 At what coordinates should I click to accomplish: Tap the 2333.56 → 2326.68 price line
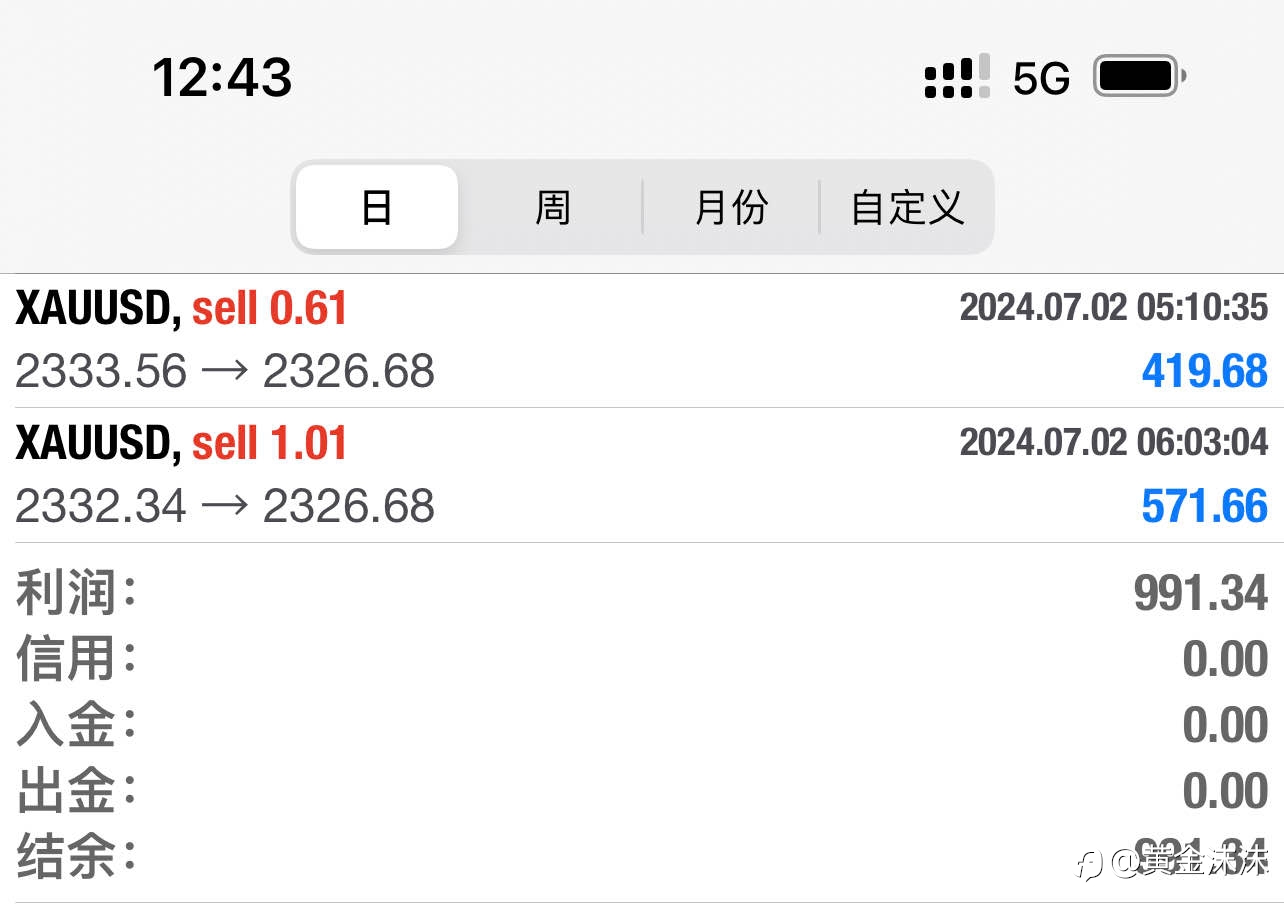(x=225, y=372)
